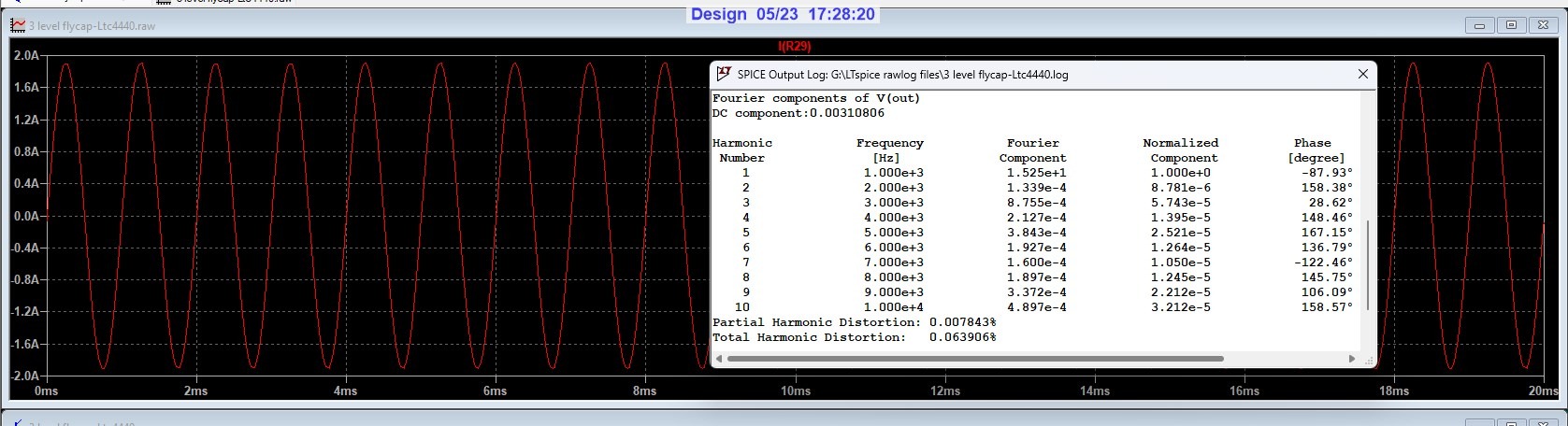Click the phase value -122.46°

pyautogui.click(x=1323, y=263)
